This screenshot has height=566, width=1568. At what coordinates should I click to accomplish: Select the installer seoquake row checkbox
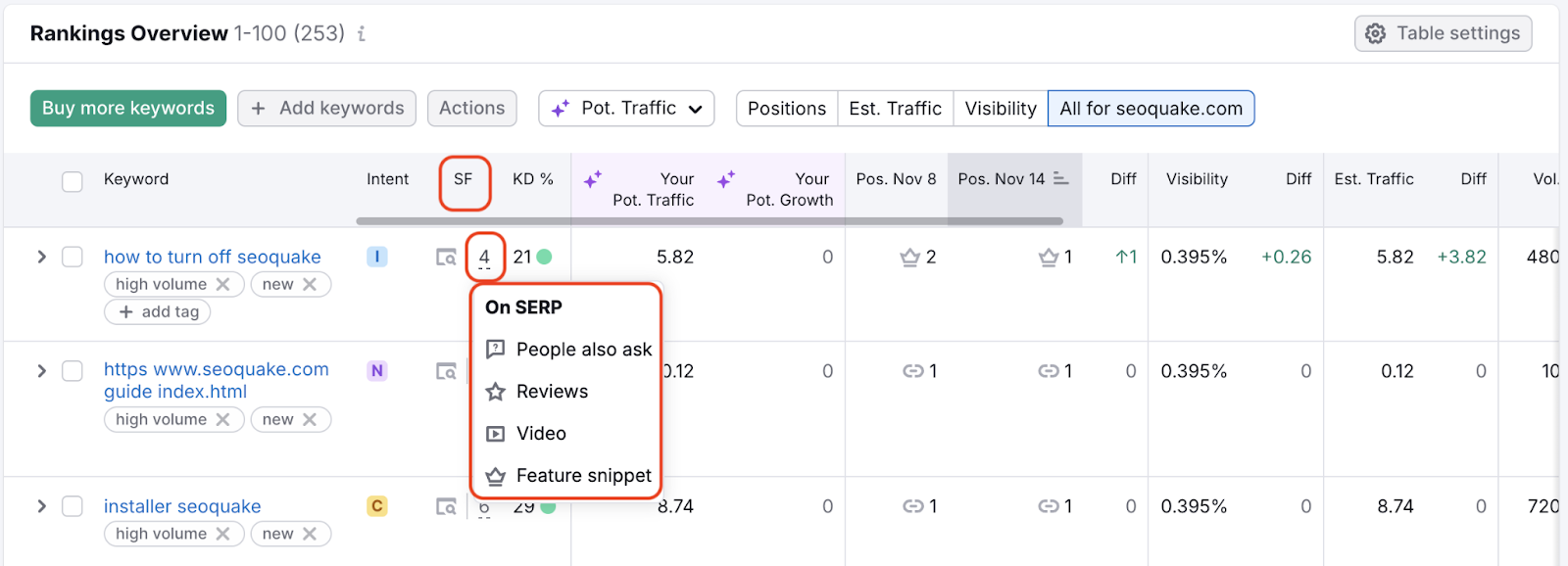click(x=73, y=506)
